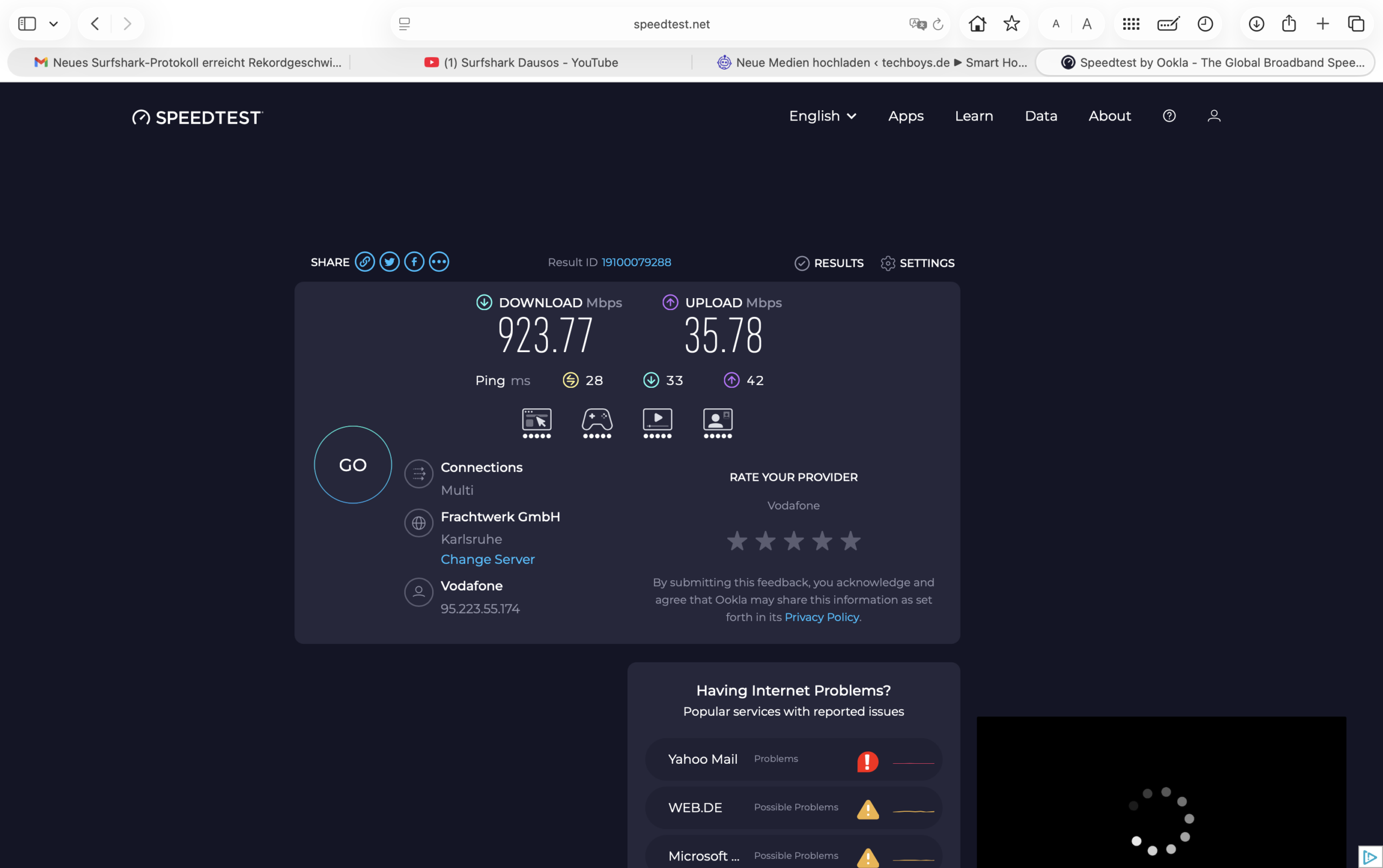Screen dimensions: 1383x868
Task: Bookmark page with the star icon
Action: 1011,24
